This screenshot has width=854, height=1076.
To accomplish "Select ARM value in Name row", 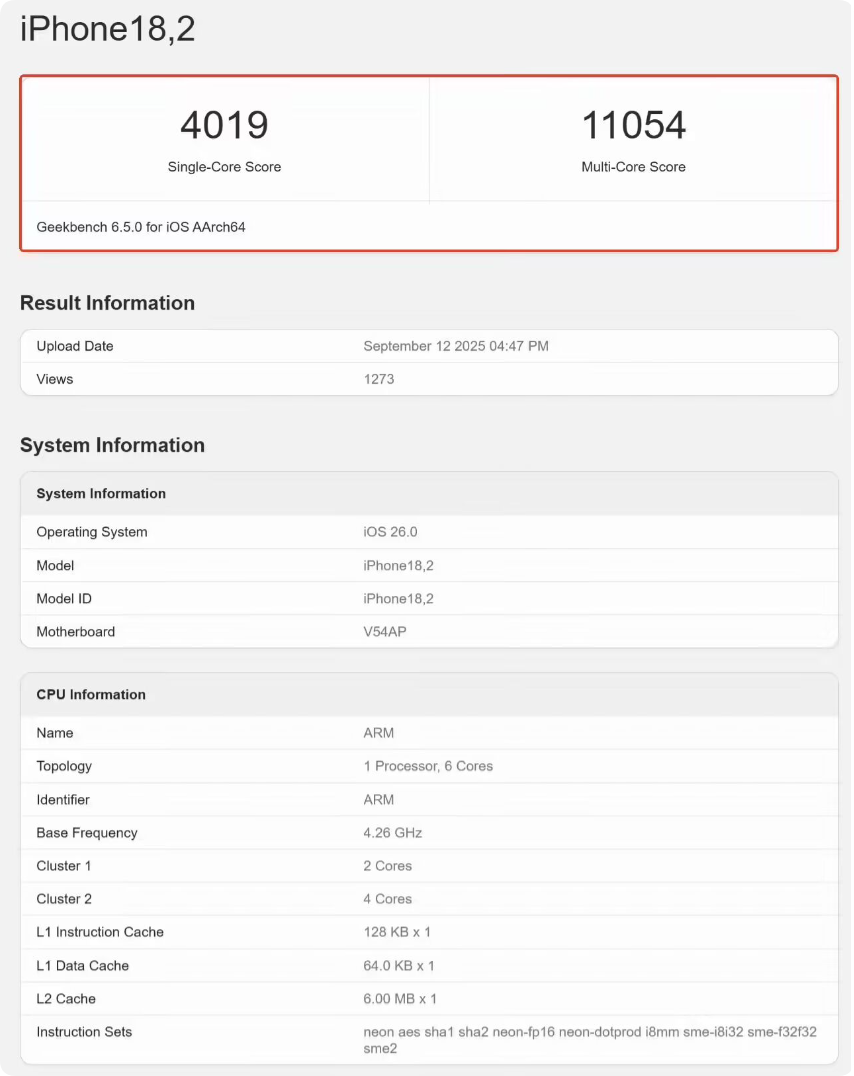I will pos(379,733).
